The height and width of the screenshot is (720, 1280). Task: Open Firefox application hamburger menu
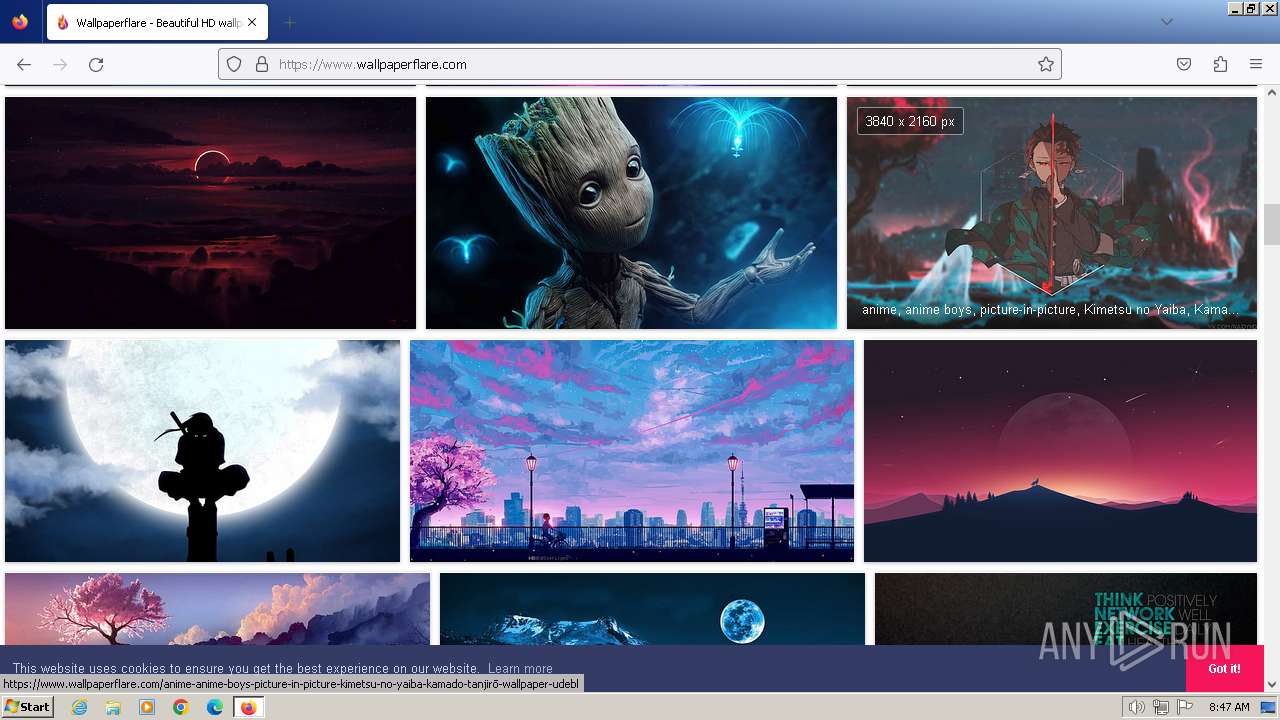pos(1256,64)
